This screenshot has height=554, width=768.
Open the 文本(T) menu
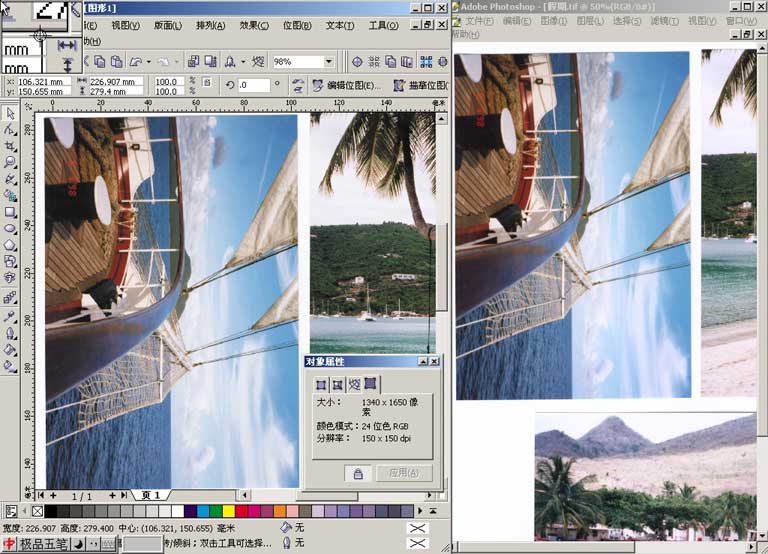[340, 25]
